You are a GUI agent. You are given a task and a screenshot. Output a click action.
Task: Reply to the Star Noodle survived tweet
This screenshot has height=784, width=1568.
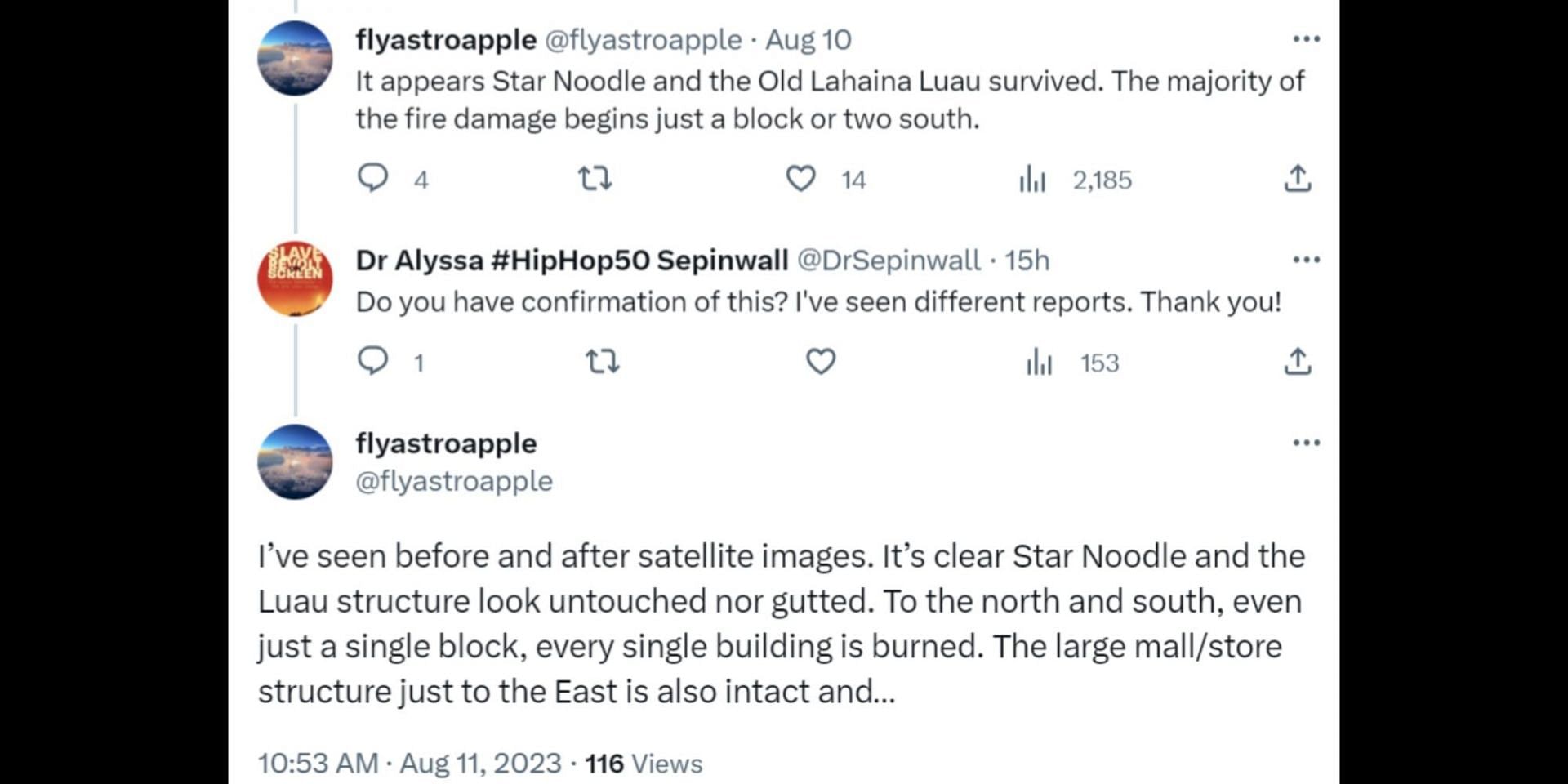373,178
